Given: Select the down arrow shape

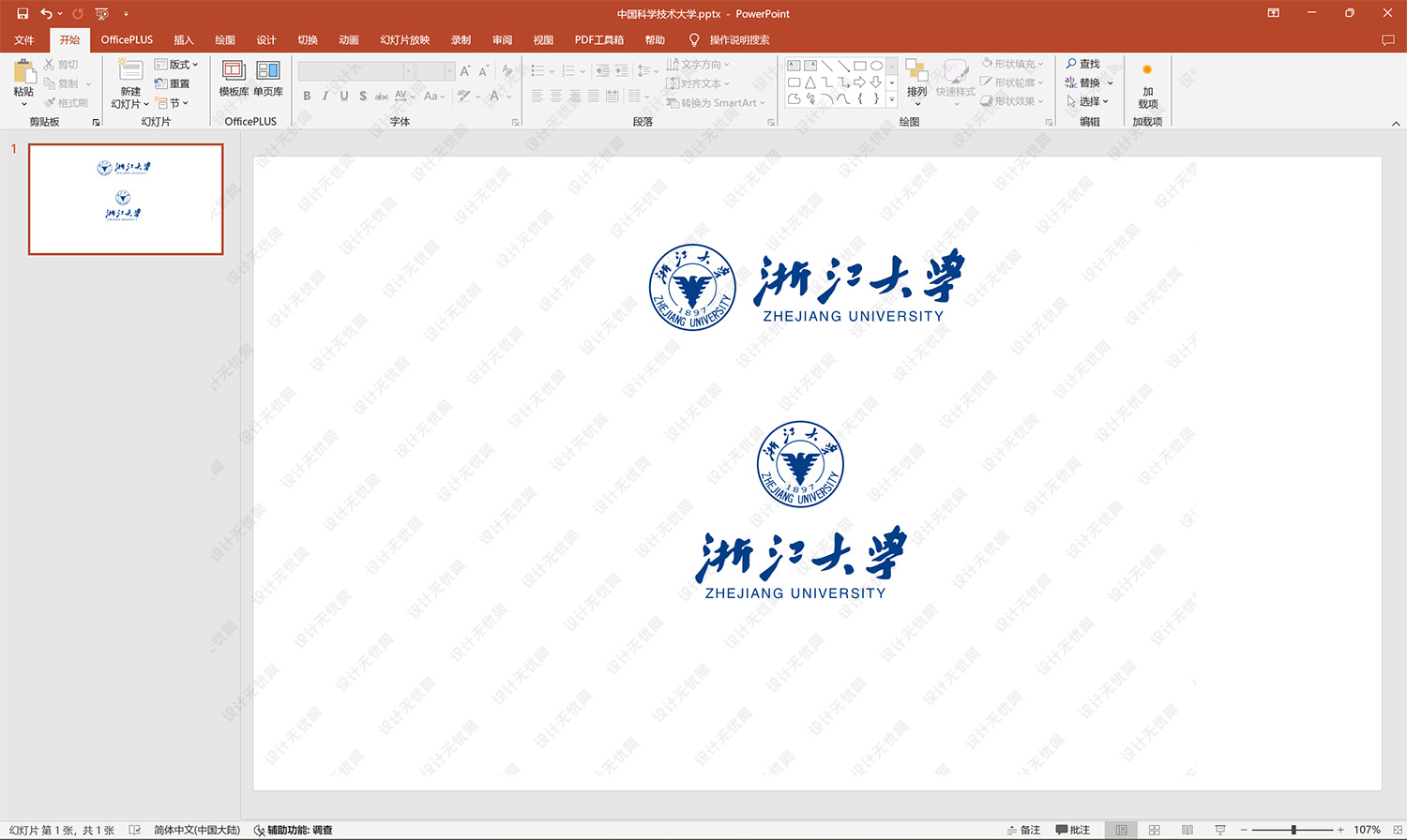Looking at the screenshot, I should 876,82.
